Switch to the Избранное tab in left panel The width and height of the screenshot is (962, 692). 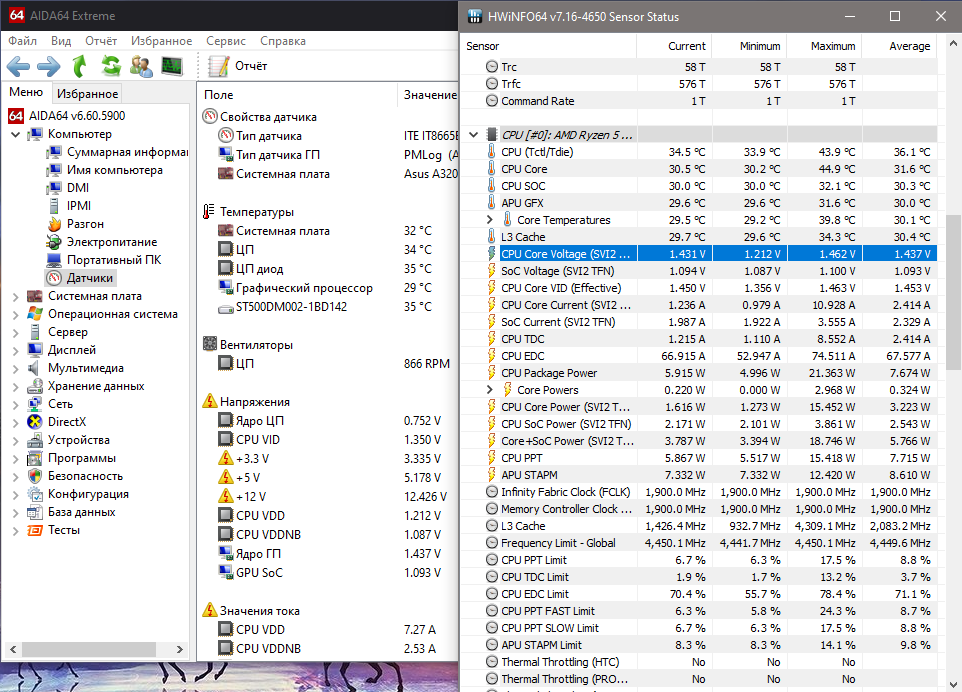click(87, 93)
